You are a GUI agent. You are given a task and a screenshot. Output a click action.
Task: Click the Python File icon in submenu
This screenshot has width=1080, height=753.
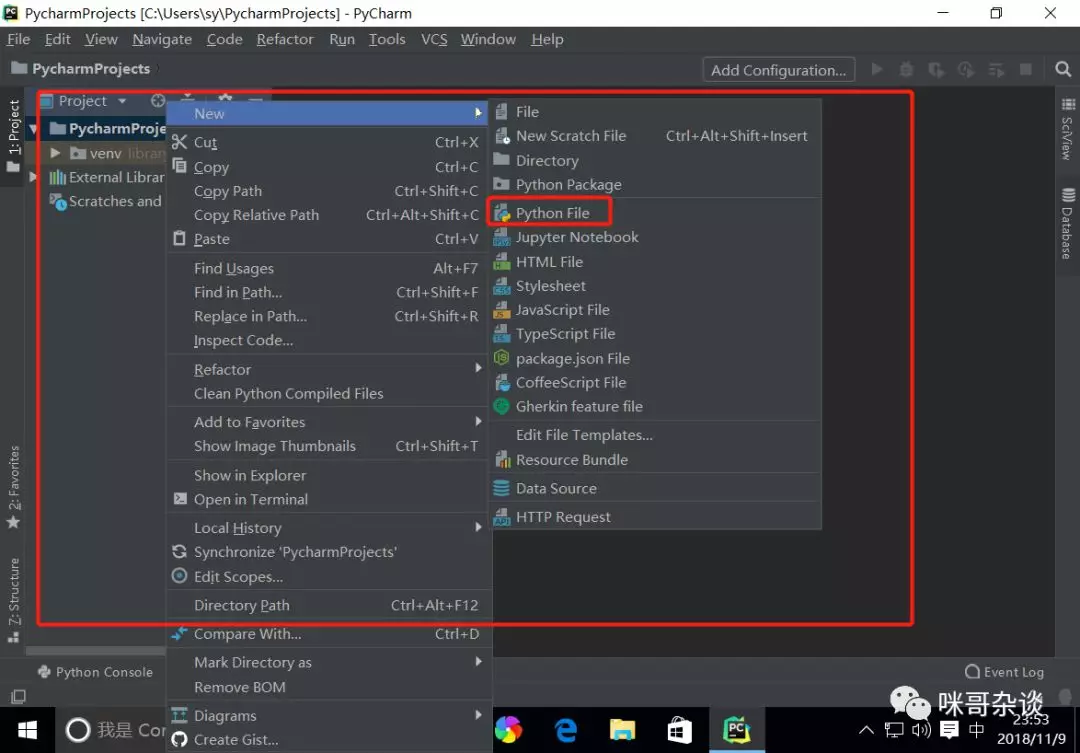(502, 214)
